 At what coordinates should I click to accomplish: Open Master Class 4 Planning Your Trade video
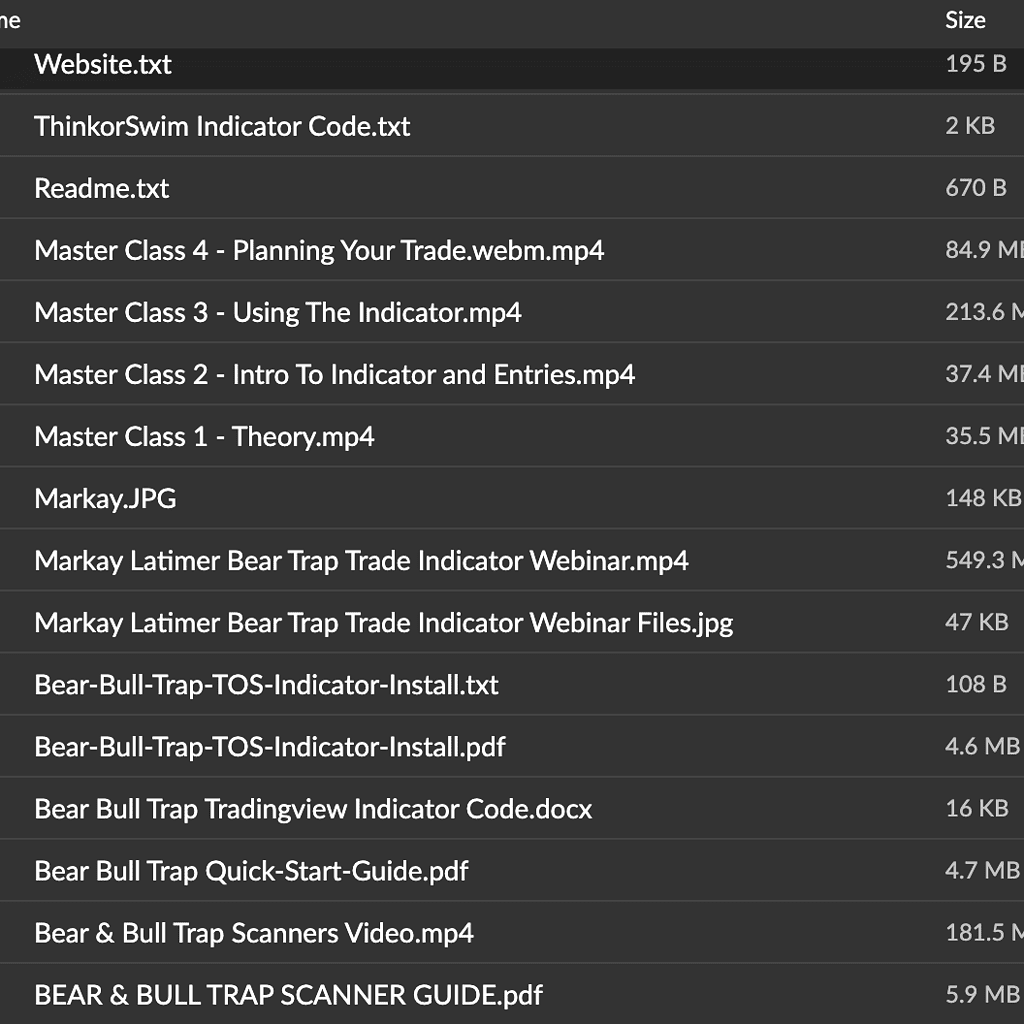click(319, 251)
